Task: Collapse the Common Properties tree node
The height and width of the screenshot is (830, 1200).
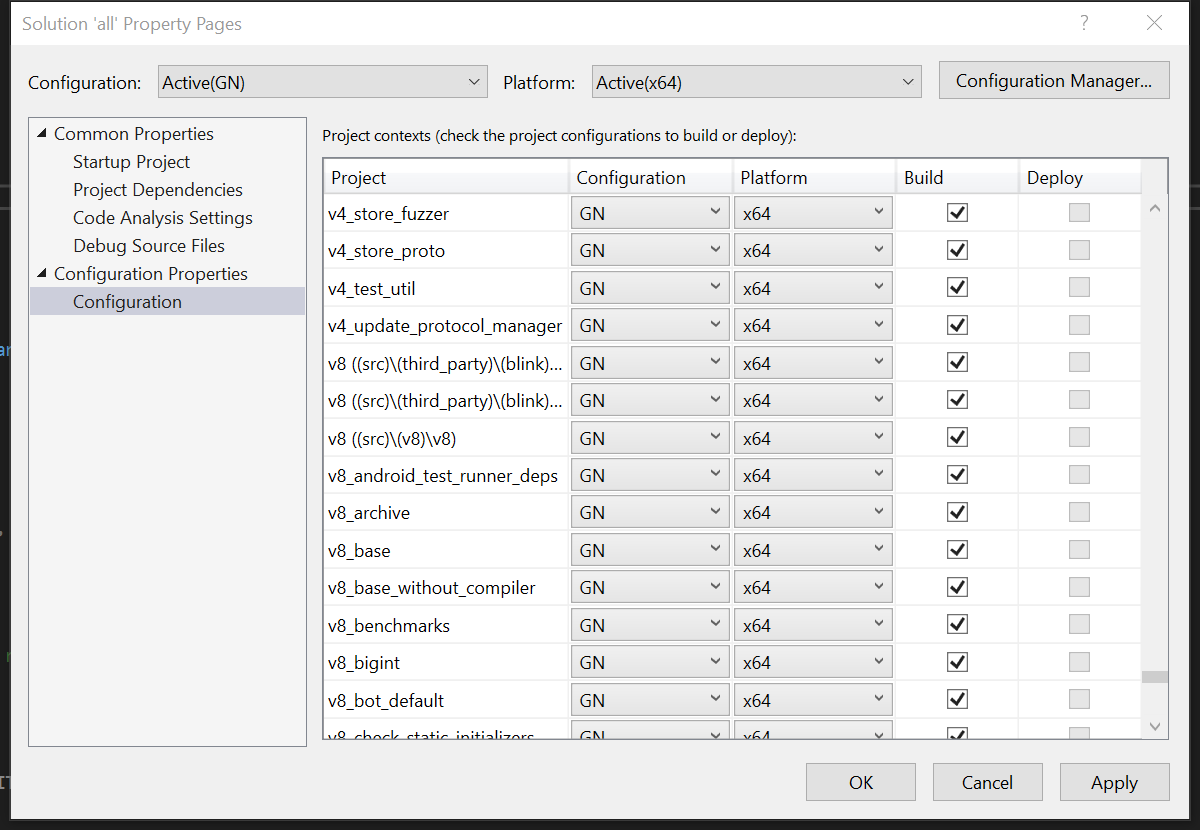Action: tap(41, 133)
